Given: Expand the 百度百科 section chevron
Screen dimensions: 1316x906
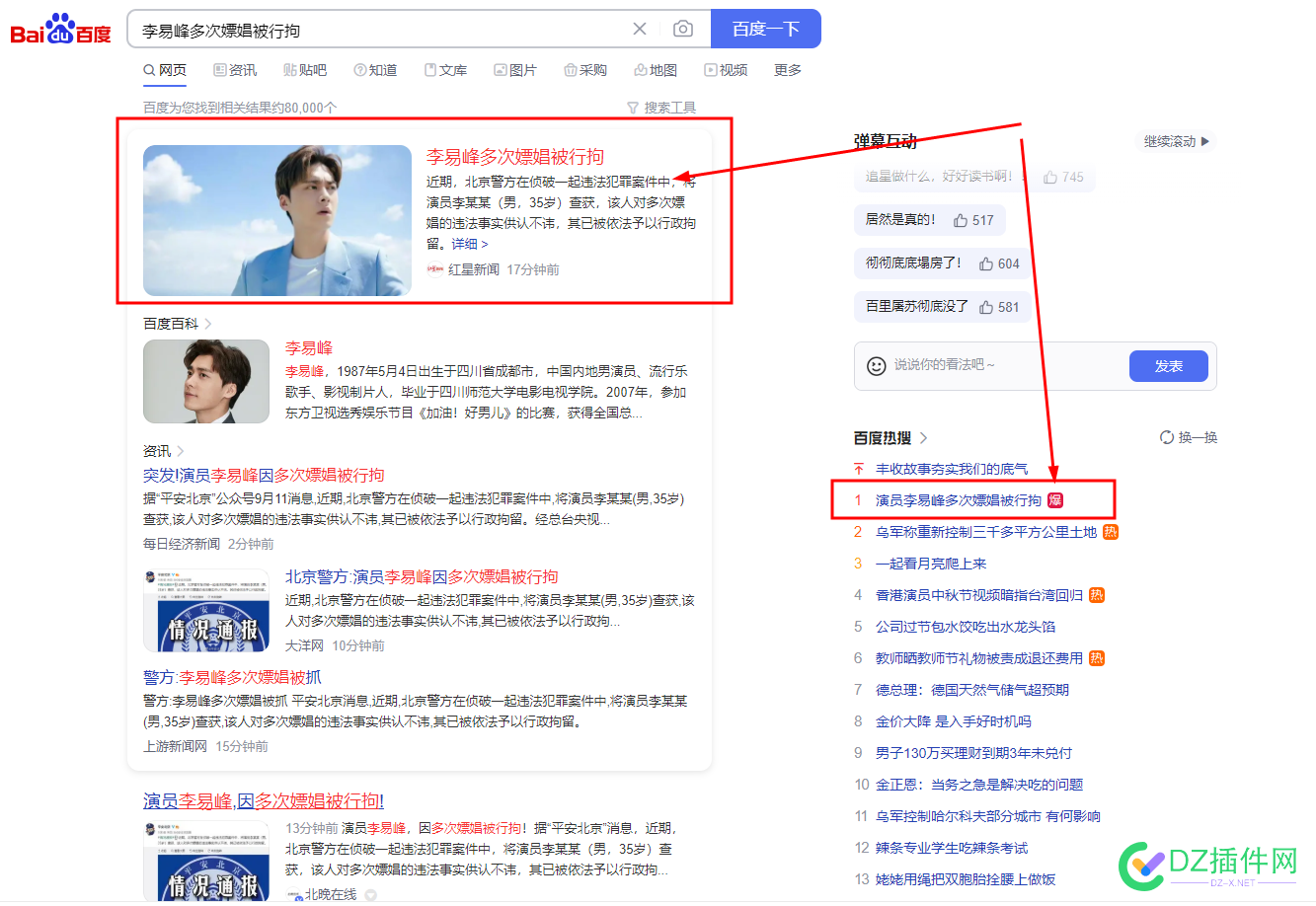Looking at the screenshot, I should [208, 324].
